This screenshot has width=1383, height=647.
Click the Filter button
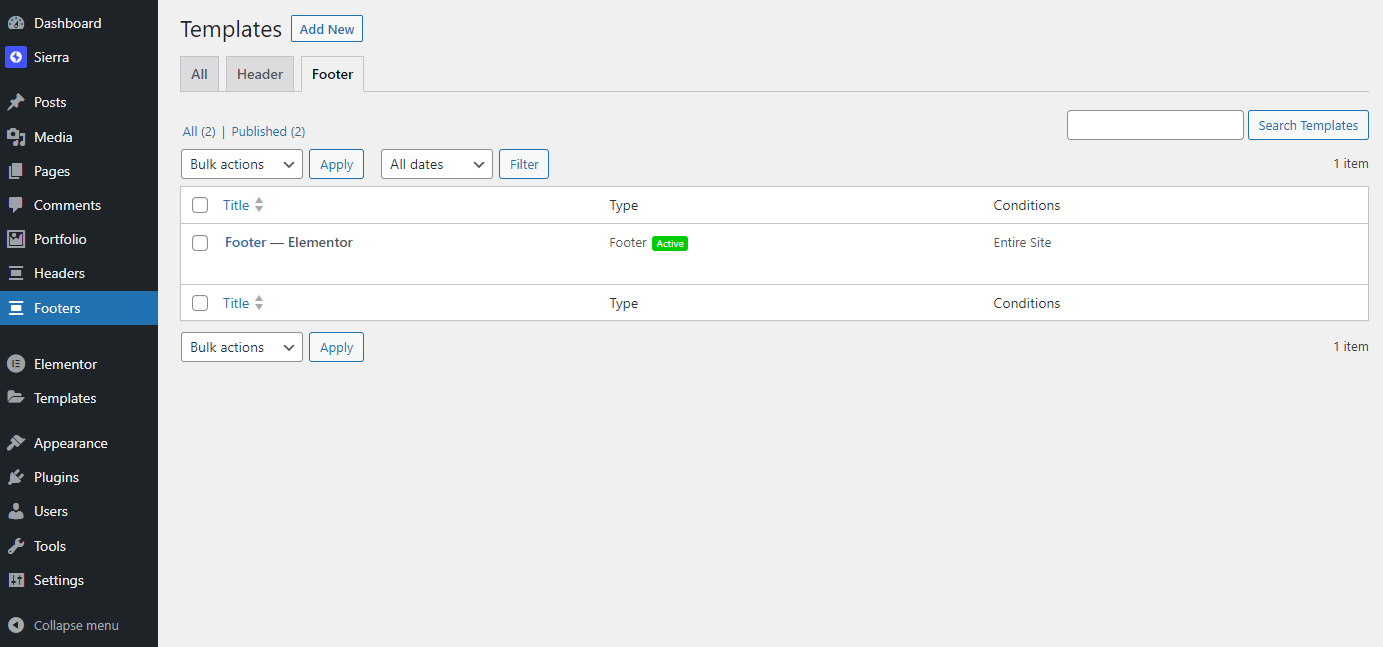click(524, 164)
